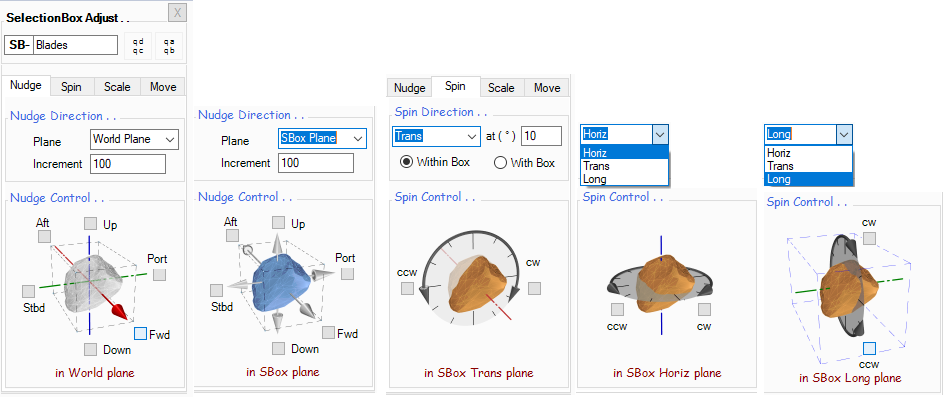The width and height of the screenshot is (947, 397).
Task: Switch to the Scale tab in first panel
Action: coord(117,87)
